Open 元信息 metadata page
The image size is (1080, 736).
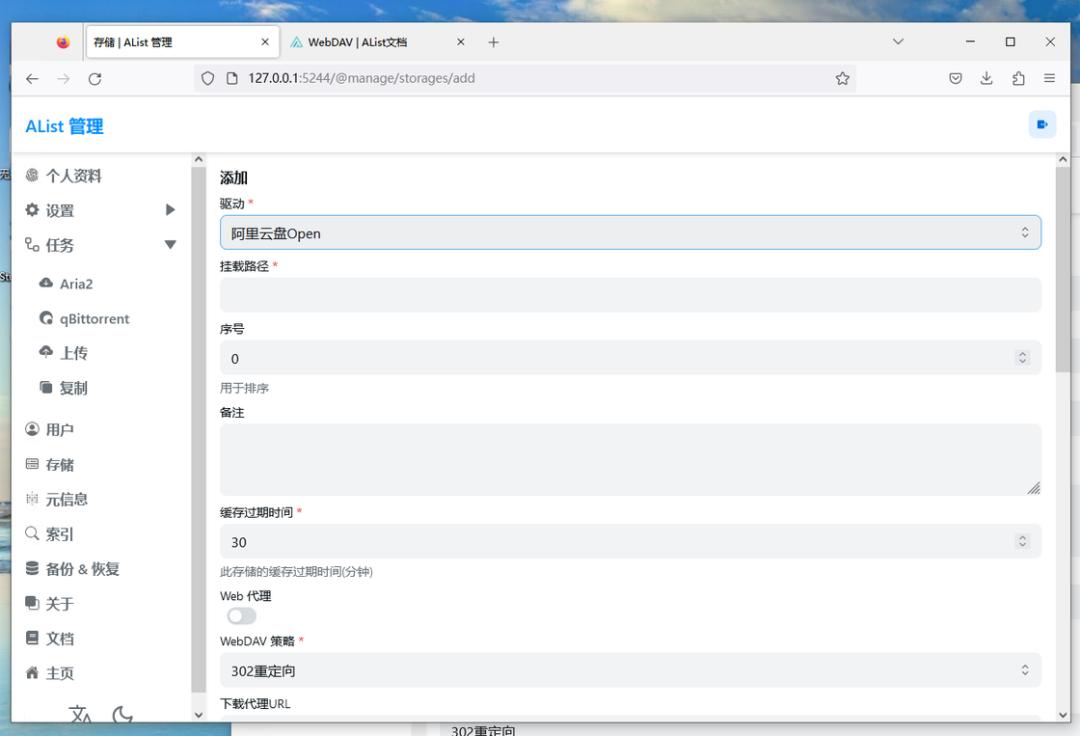click(56, 499)
